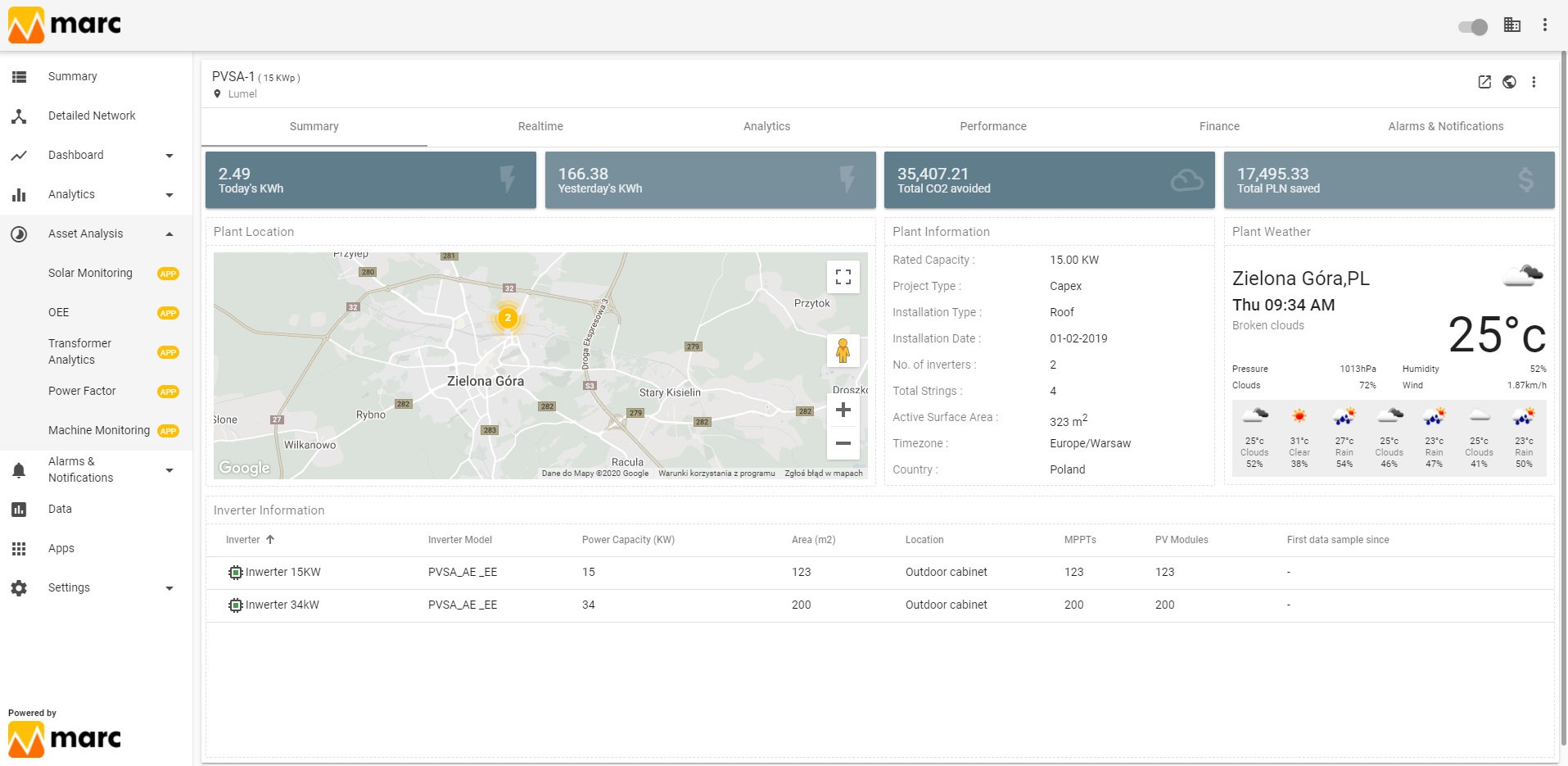Sort table by Inverter column
Image resolution: width=1568 pixels, height=766 pixels.
[242, 540]
